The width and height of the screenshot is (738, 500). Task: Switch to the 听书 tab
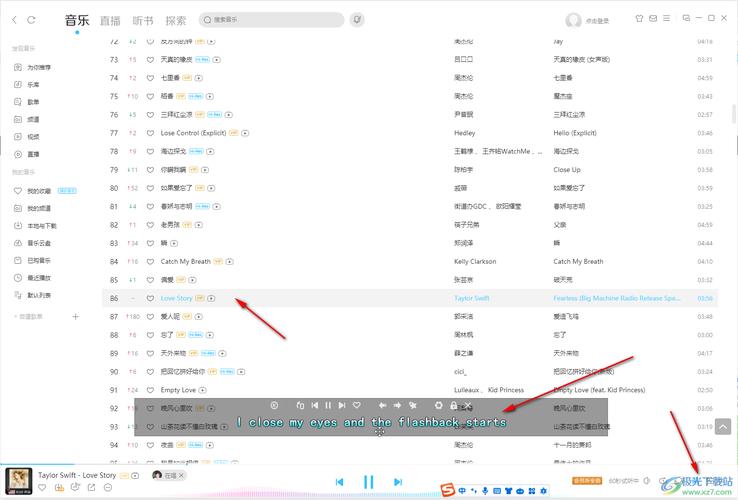point(143,21)
